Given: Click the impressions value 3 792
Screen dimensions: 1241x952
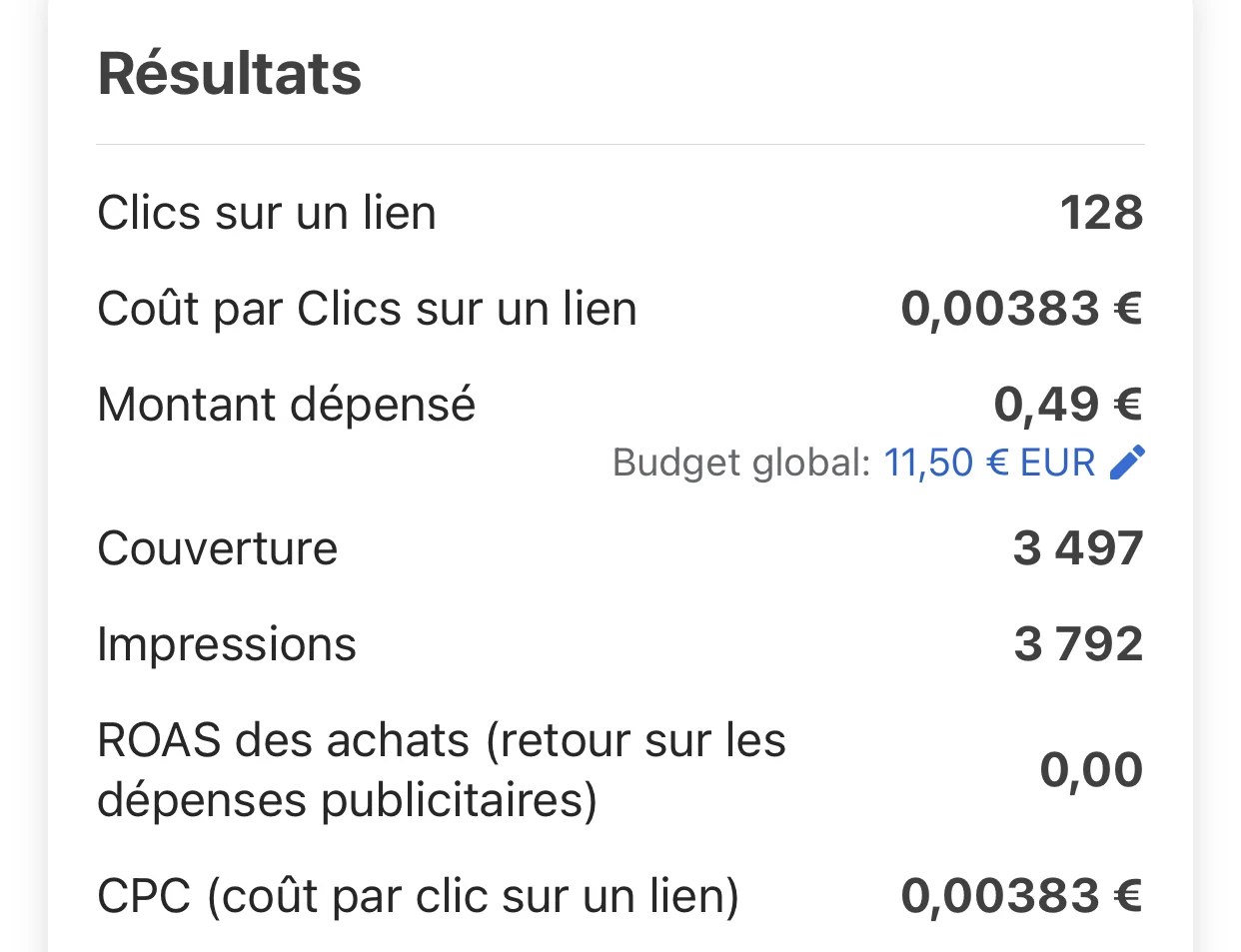Looking at the screenshot, I should 1078,644.
